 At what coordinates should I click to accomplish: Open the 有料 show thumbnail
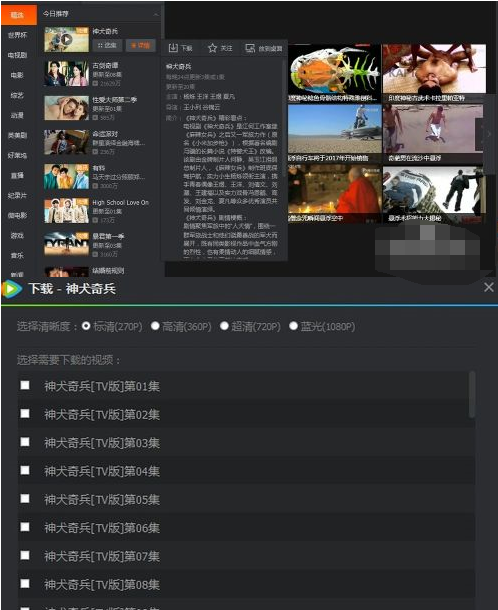tap(67, 176)
